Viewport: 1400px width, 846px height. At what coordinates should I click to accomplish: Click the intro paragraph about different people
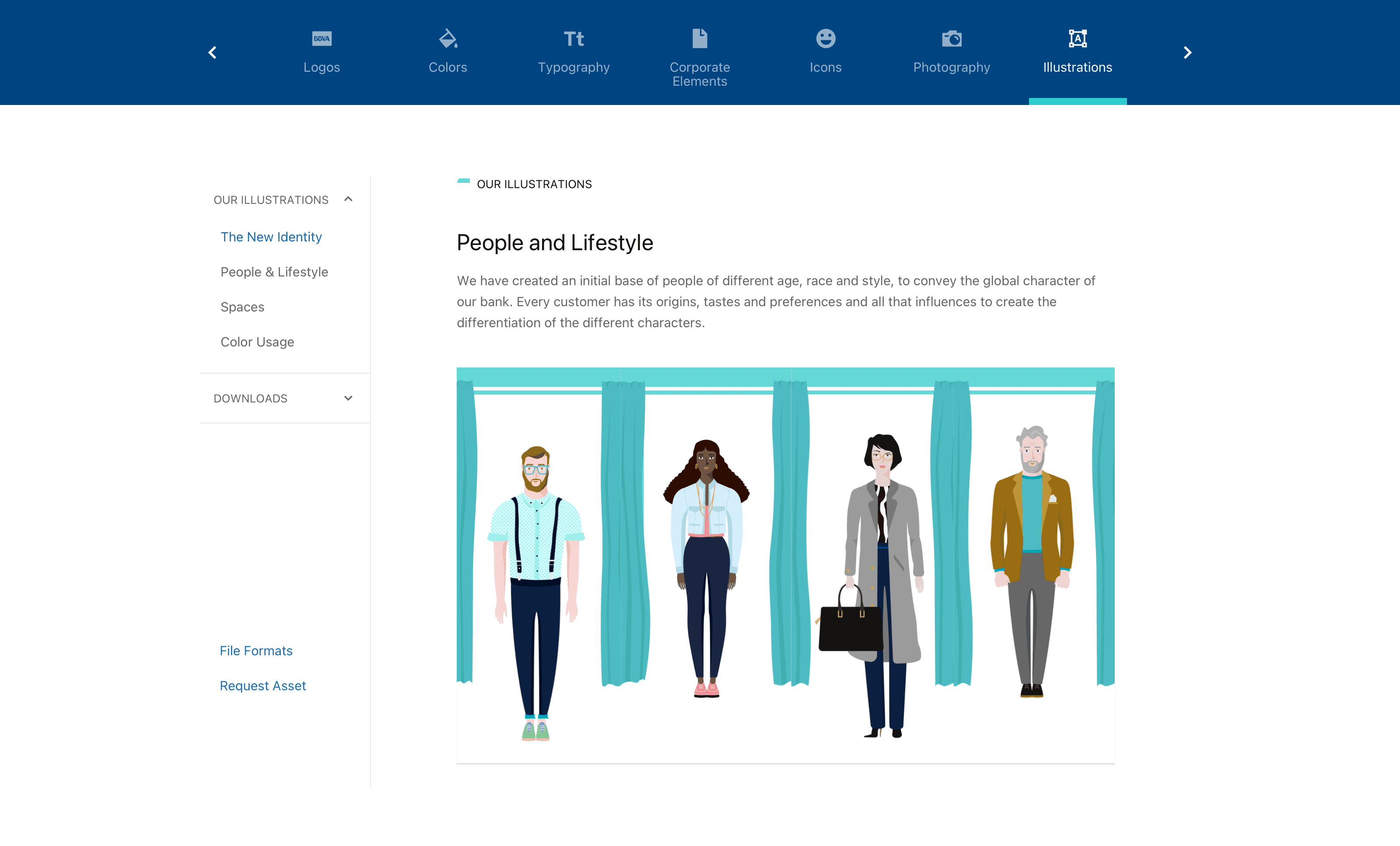tap(776, 302)
